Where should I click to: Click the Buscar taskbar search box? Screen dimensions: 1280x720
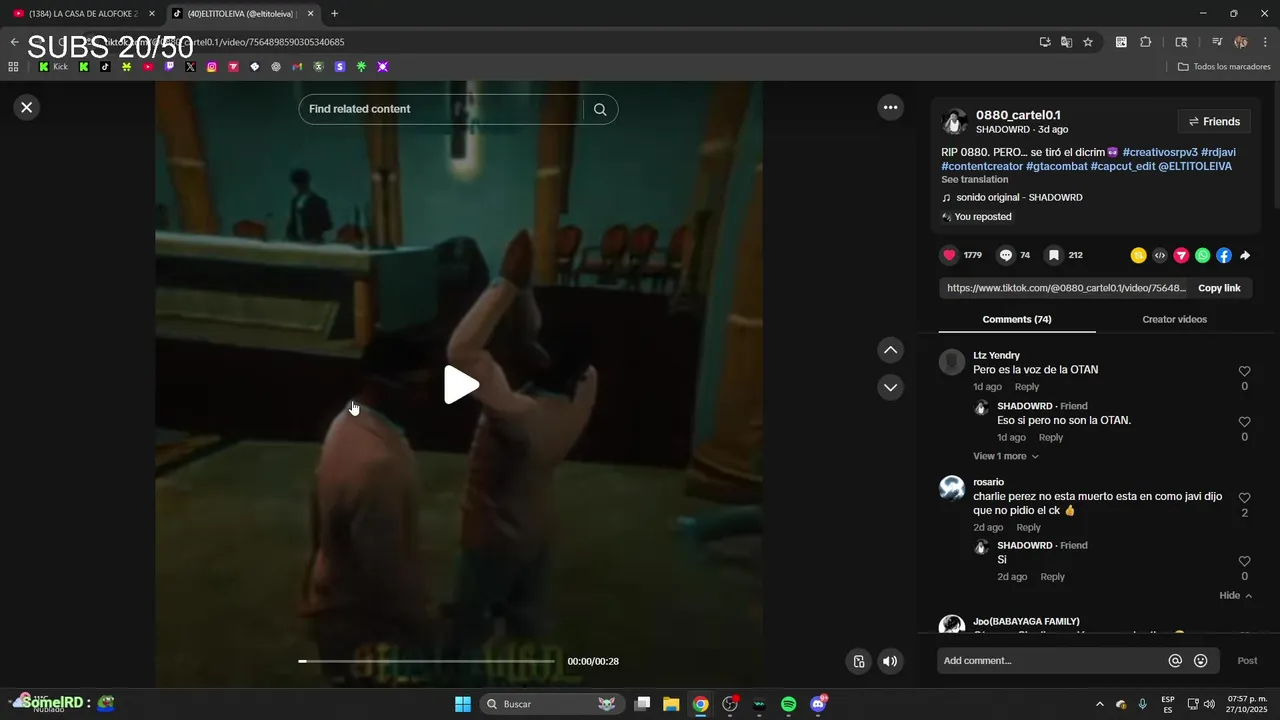[552, 704]
